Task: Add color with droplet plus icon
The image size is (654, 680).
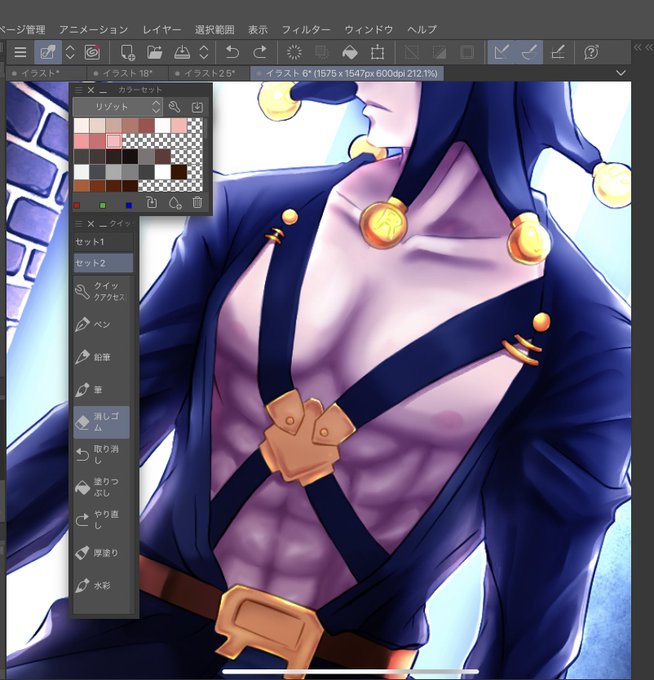Action: (x=175, y=203)
